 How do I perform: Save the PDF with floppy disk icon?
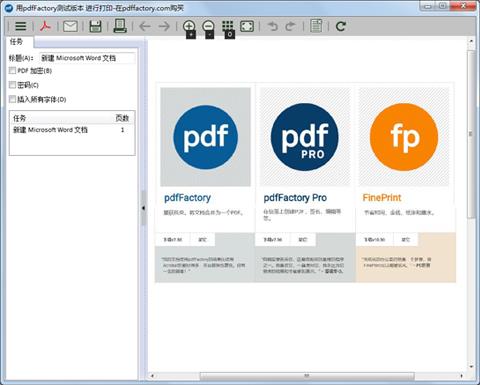(95, 26)
